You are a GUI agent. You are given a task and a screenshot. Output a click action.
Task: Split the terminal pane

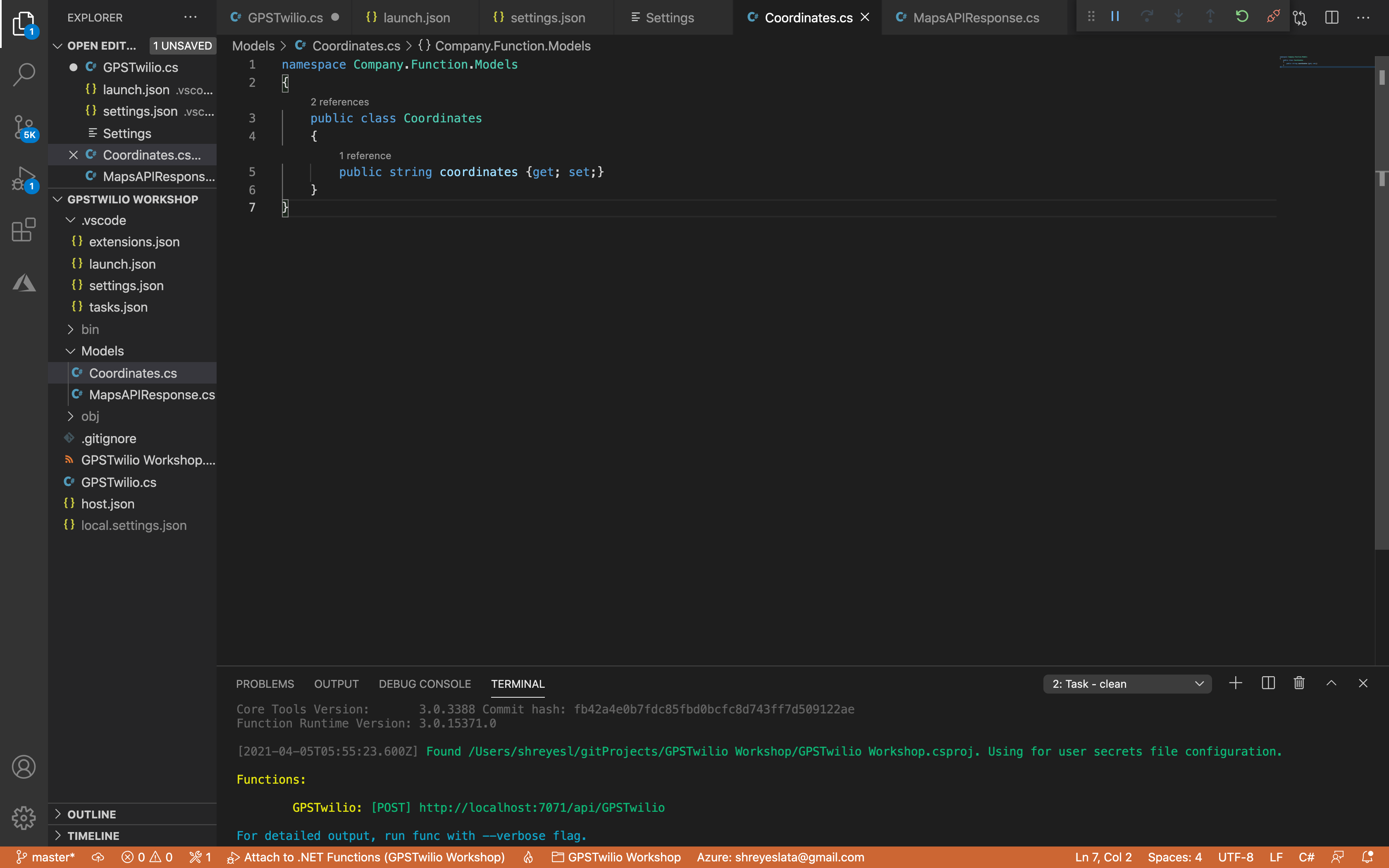[x=1268, y=683]
